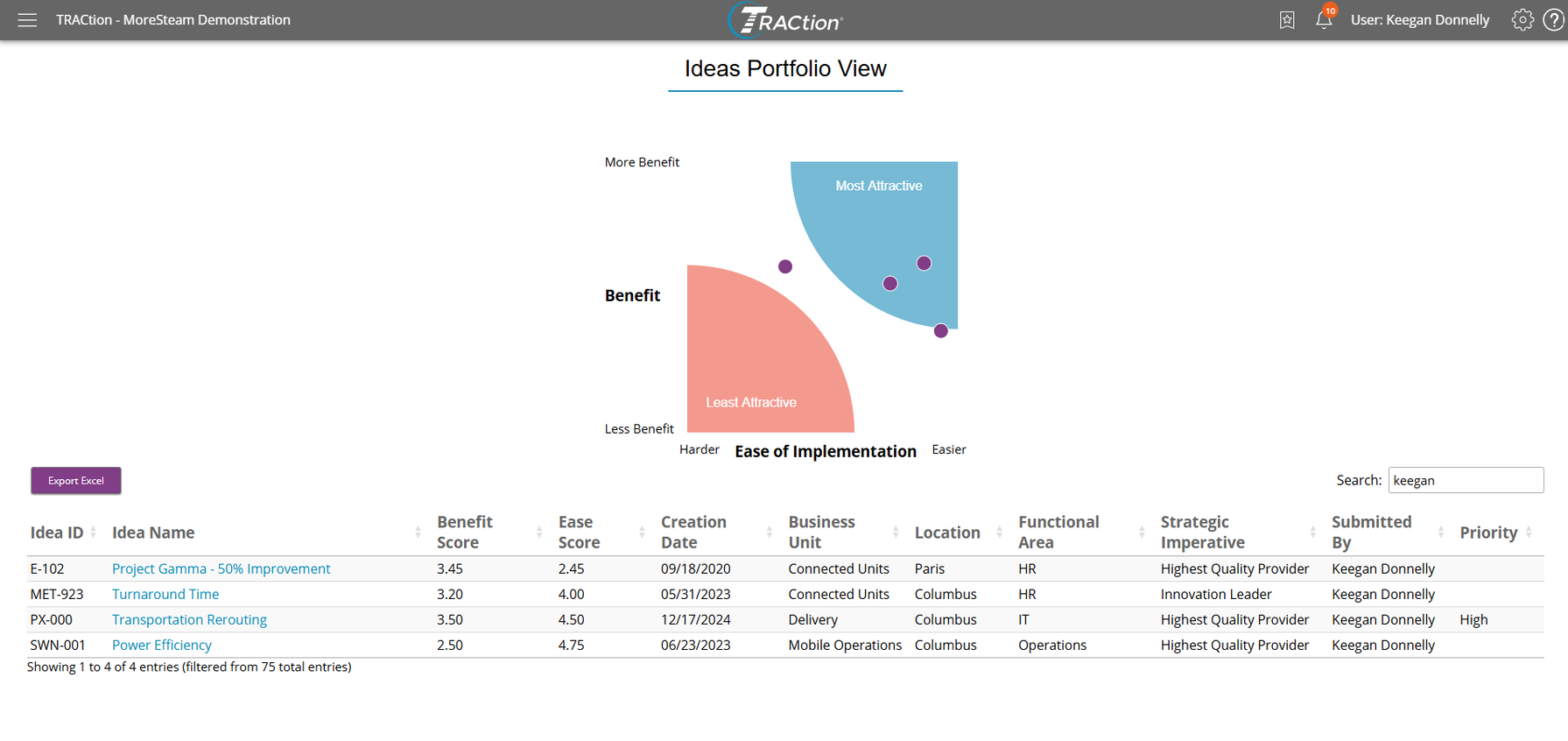The width and height of the screenshot is (1568, 741).
Task: Sort by Strategic Imperative column header
Action: 1203,533
